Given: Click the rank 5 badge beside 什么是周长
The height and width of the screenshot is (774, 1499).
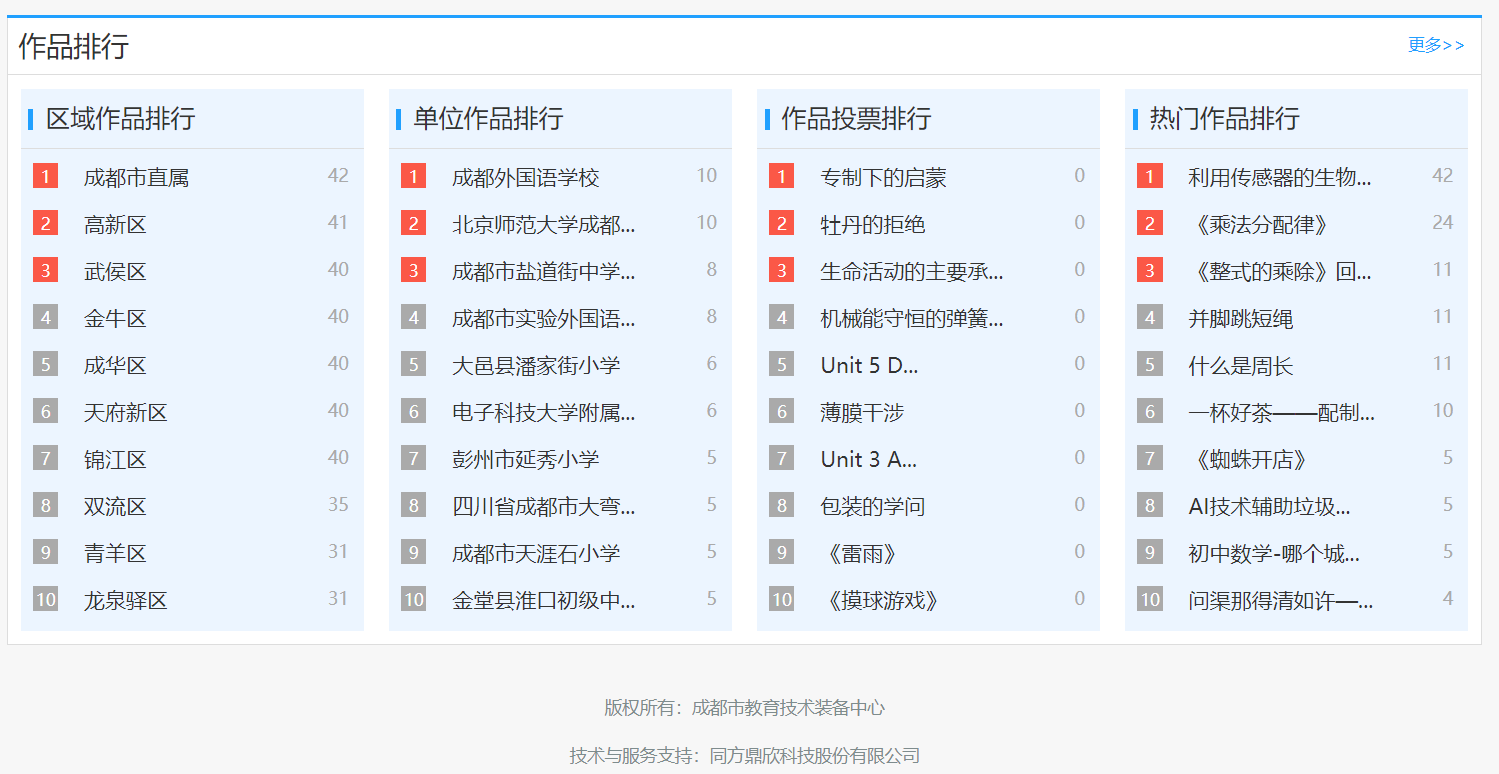Looking at the screenshot, I should (x=1149, y=365).
